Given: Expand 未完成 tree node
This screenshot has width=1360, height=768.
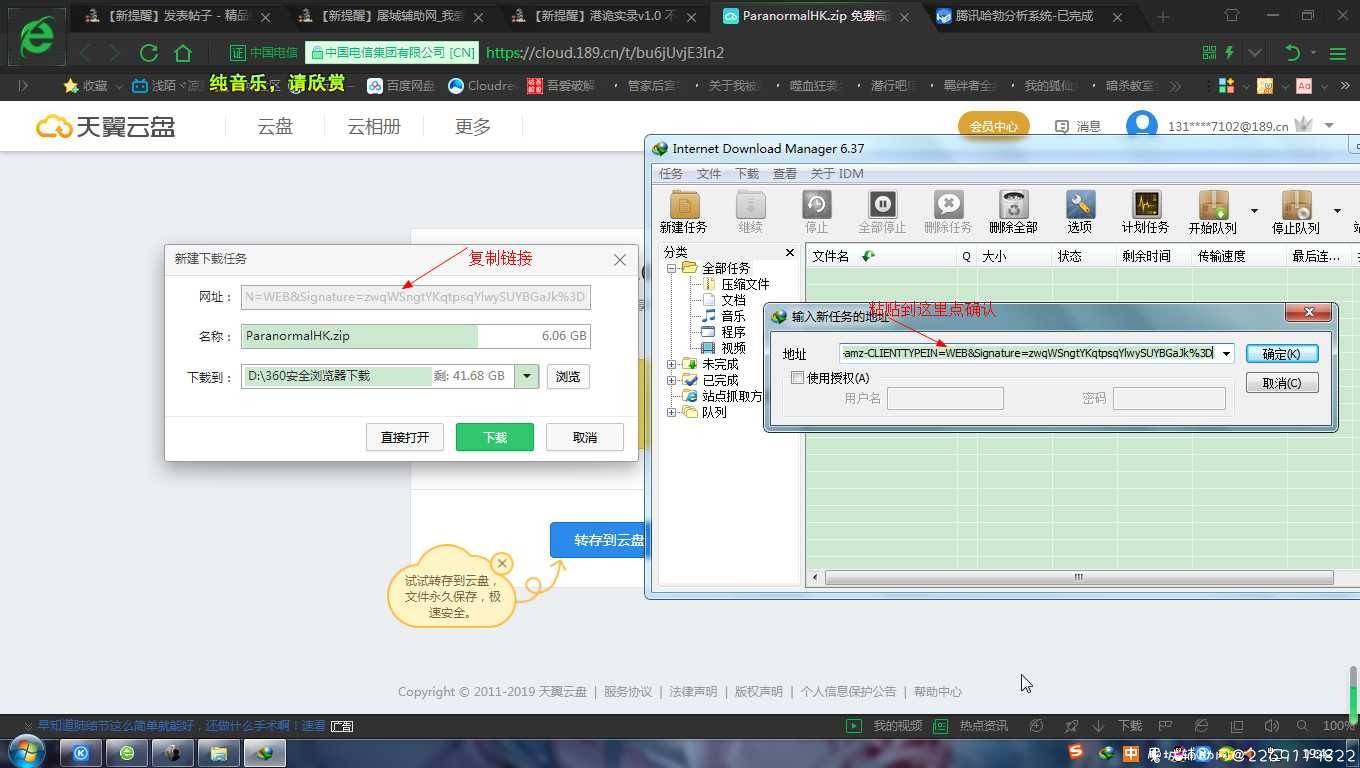Looking at the screenshot, I should [x=673, y=364].
